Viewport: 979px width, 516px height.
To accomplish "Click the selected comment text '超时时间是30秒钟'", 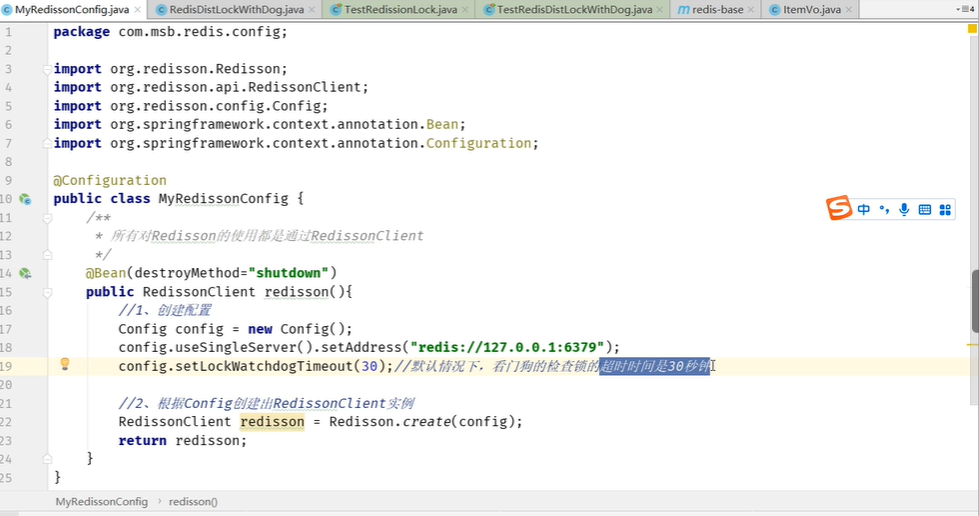I will pyautogui.click(x=654, y=366).
